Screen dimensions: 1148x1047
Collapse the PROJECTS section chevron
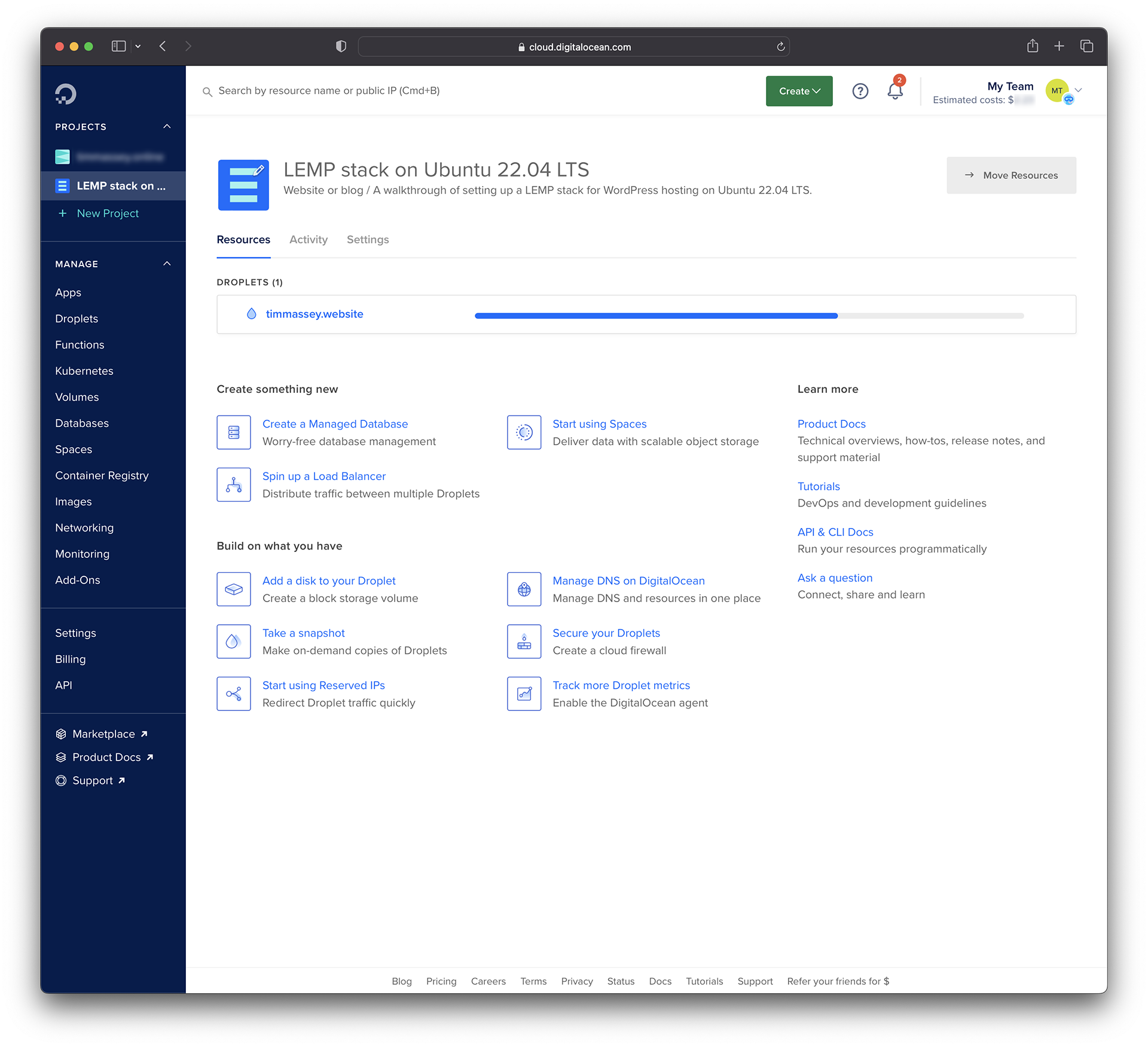167,127
